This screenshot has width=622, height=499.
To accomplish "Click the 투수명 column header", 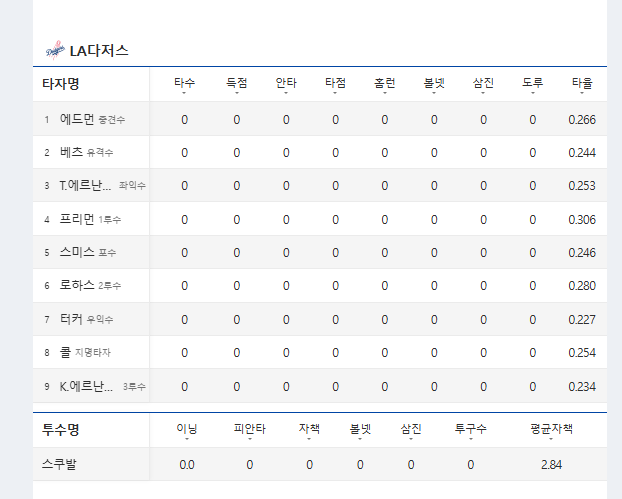I will tap(61, 430).
